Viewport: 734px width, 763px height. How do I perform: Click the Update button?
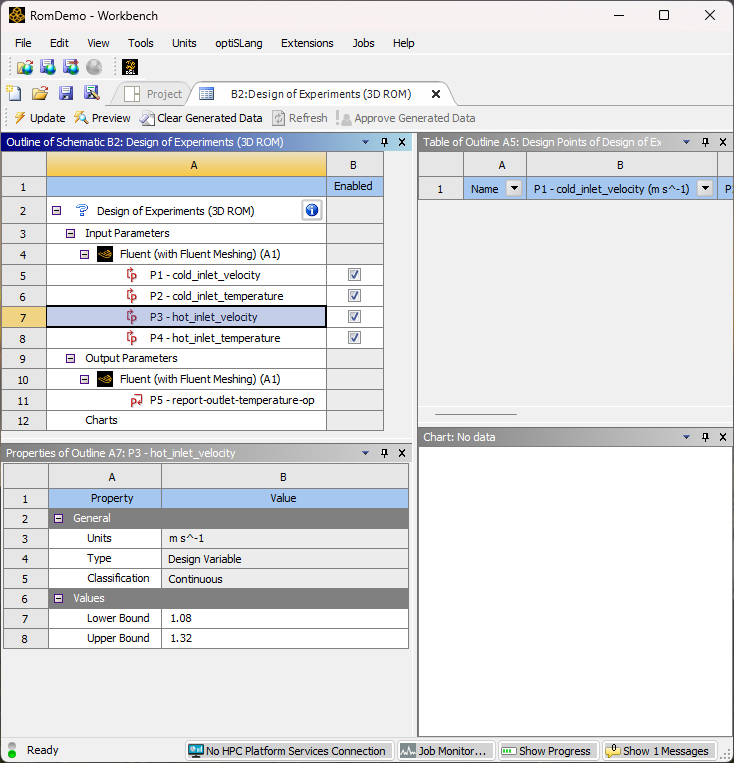click(39, 118)
